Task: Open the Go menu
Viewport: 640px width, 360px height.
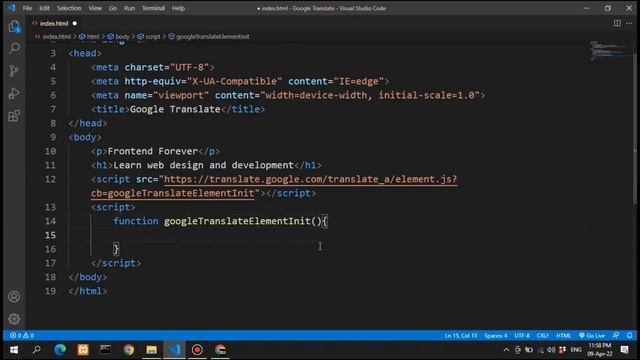Action: click(113, 8)
